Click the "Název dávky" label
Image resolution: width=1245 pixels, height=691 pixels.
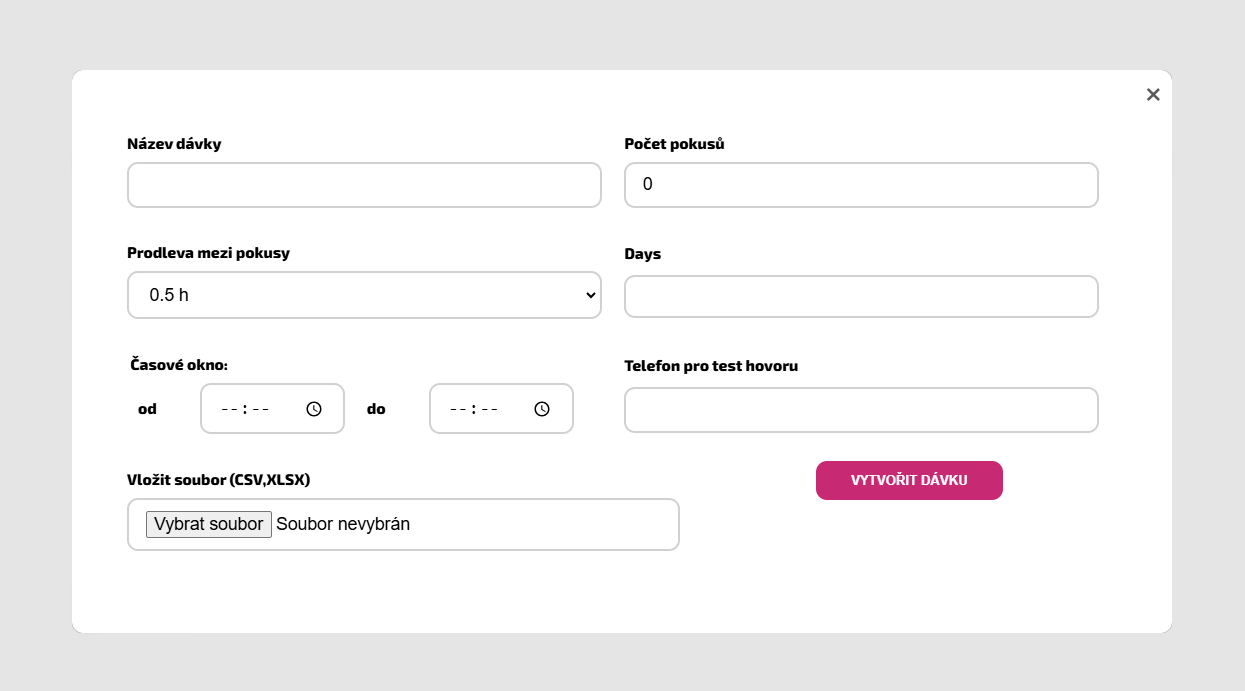[174, 144]
